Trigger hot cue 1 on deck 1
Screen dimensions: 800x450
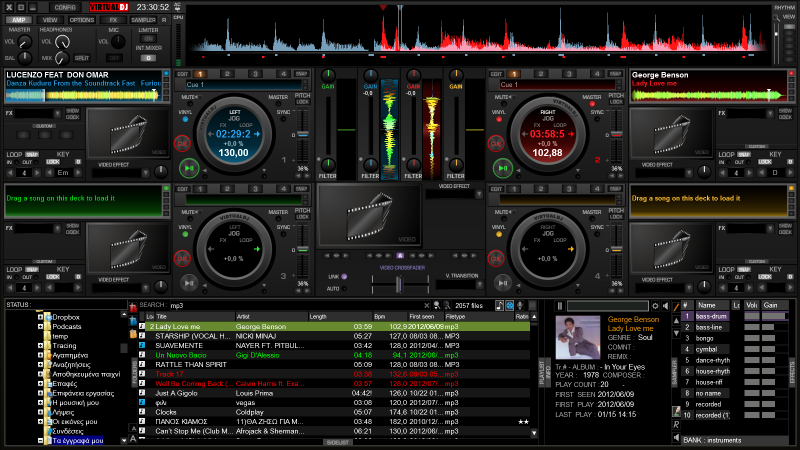pyautogui.click(x=200, y=73)
